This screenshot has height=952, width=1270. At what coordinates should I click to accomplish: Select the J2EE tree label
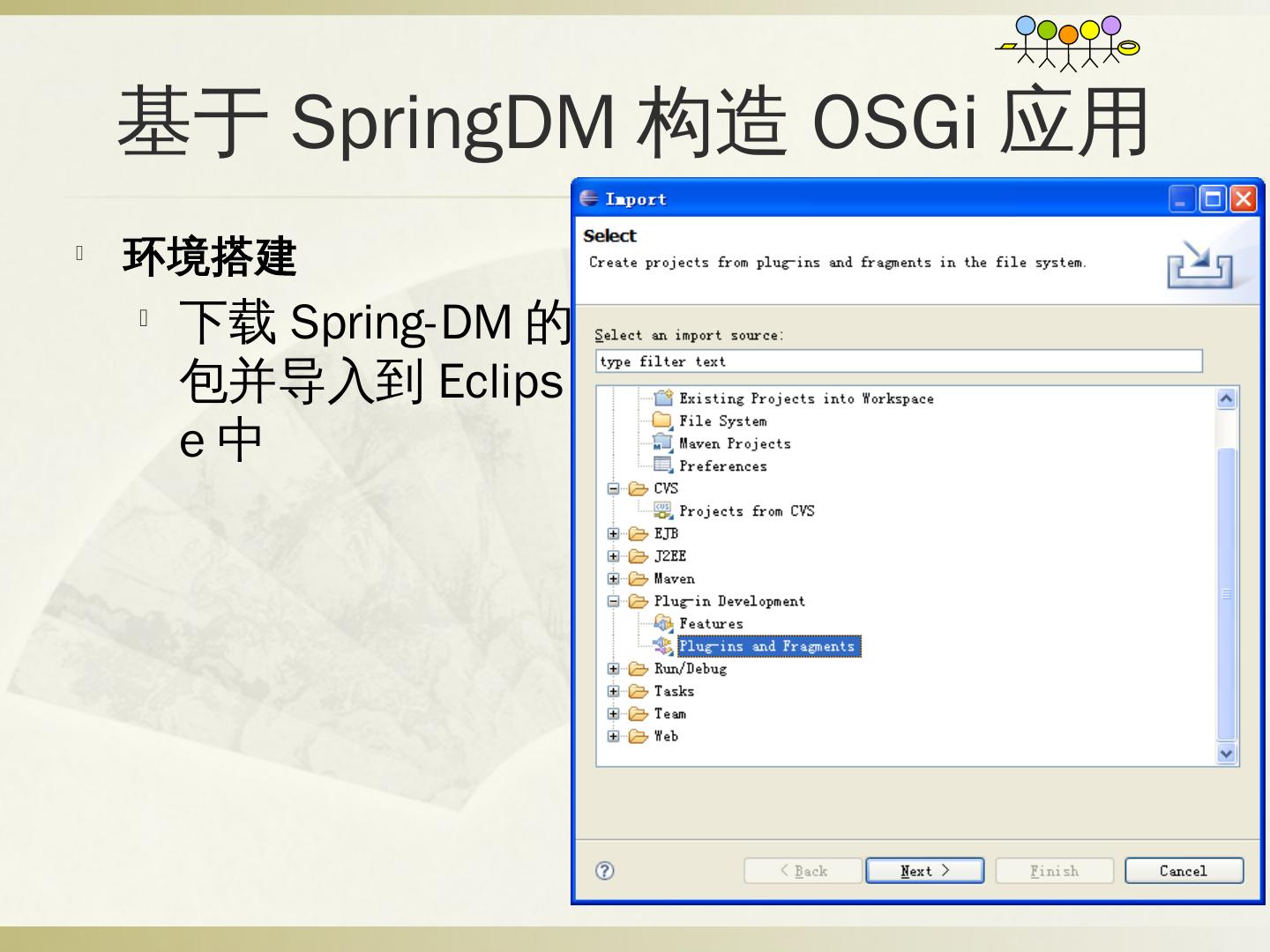670,556
